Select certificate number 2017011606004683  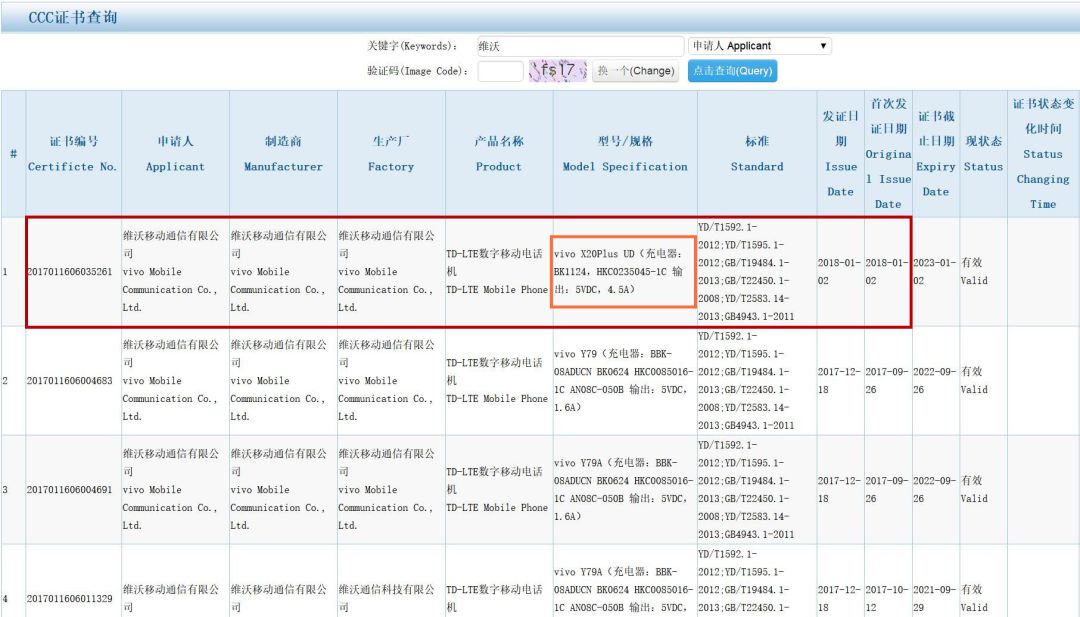[x=69, y=380]
